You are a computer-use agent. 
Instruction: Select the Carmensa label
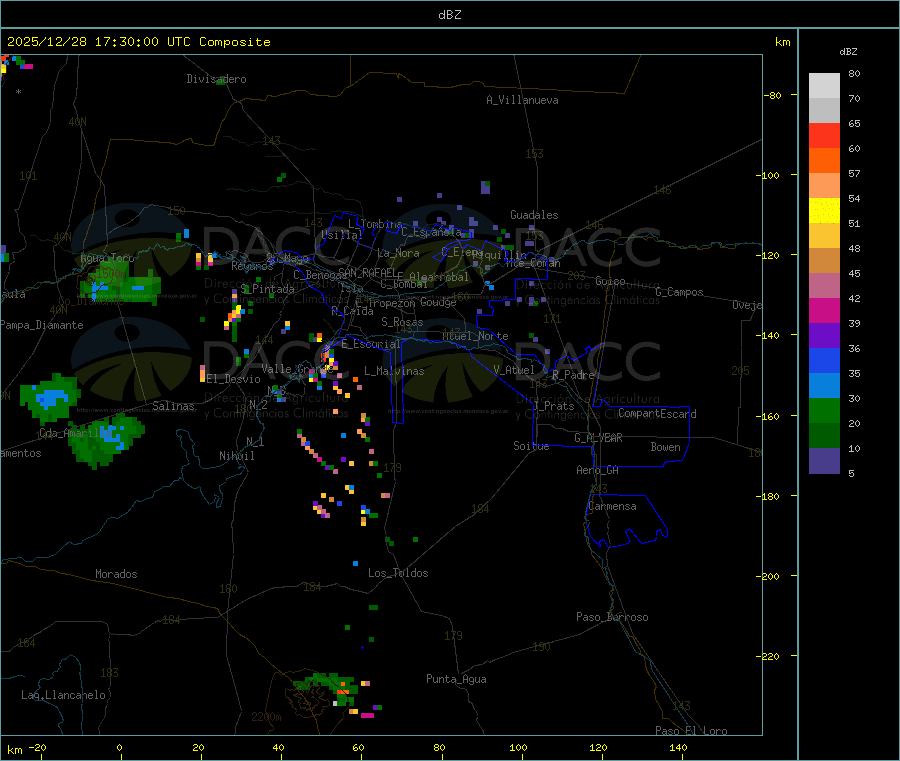pyautogui.click(x=612, y=506)
